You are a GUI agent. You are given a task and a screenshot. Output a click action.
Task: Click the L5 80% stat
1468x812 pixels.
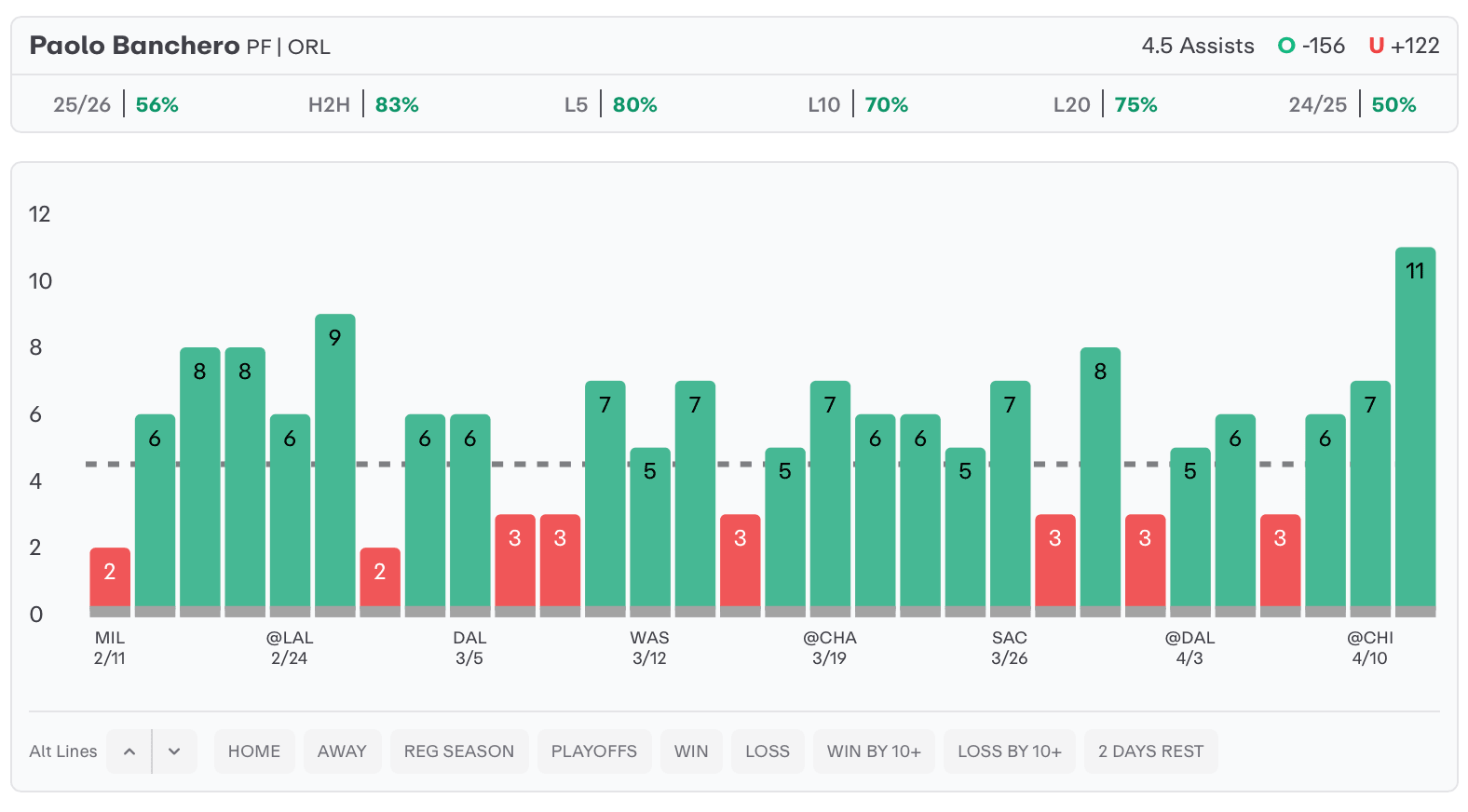point(611,105)
